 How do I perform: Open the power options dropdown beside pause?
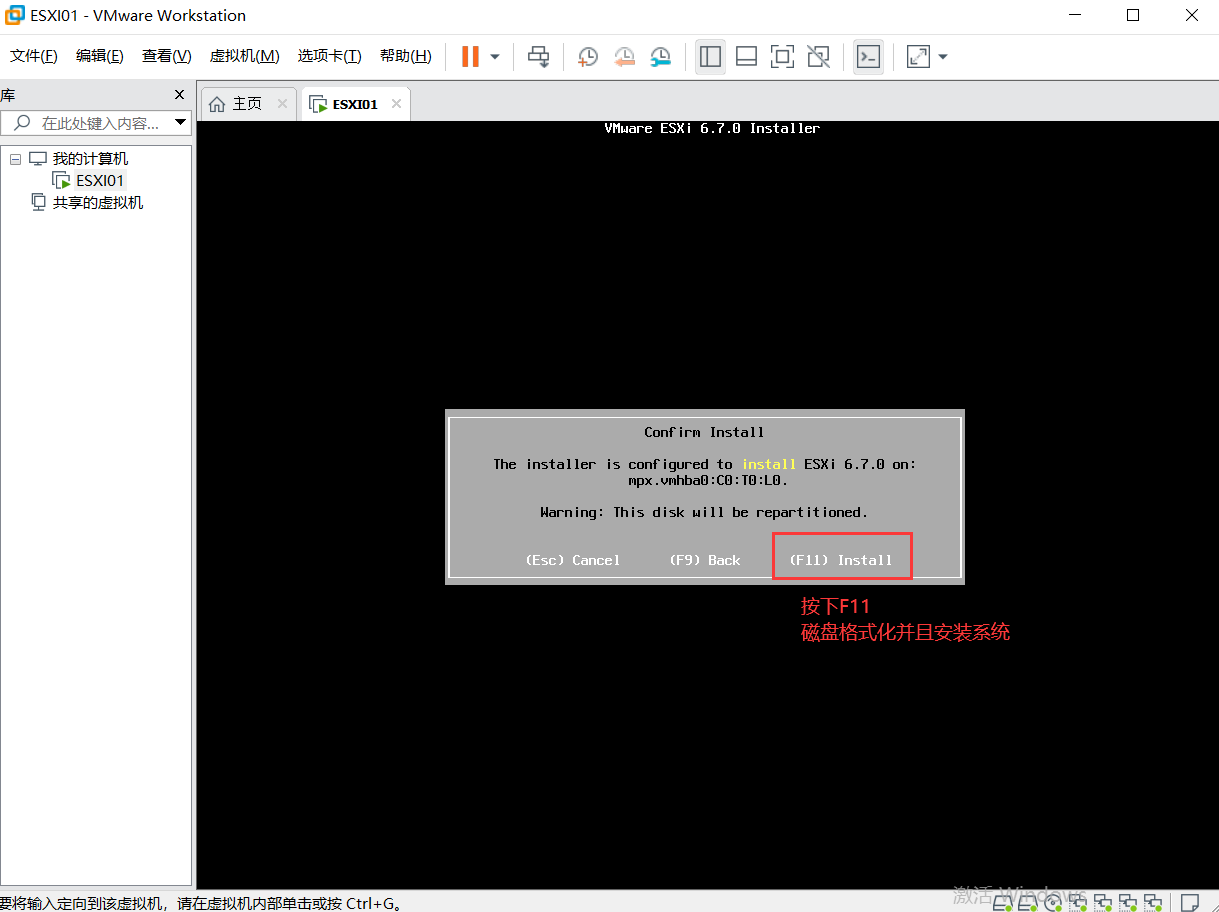tap(495, 57)
